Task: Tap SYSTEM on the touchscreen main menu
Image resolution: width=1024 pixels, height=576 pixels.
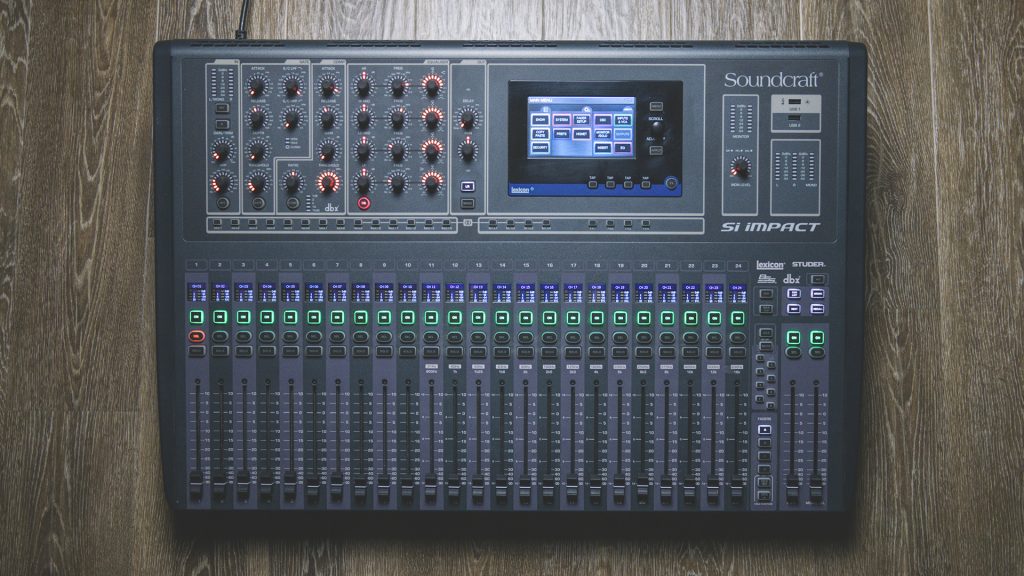Action: [560, 119]
